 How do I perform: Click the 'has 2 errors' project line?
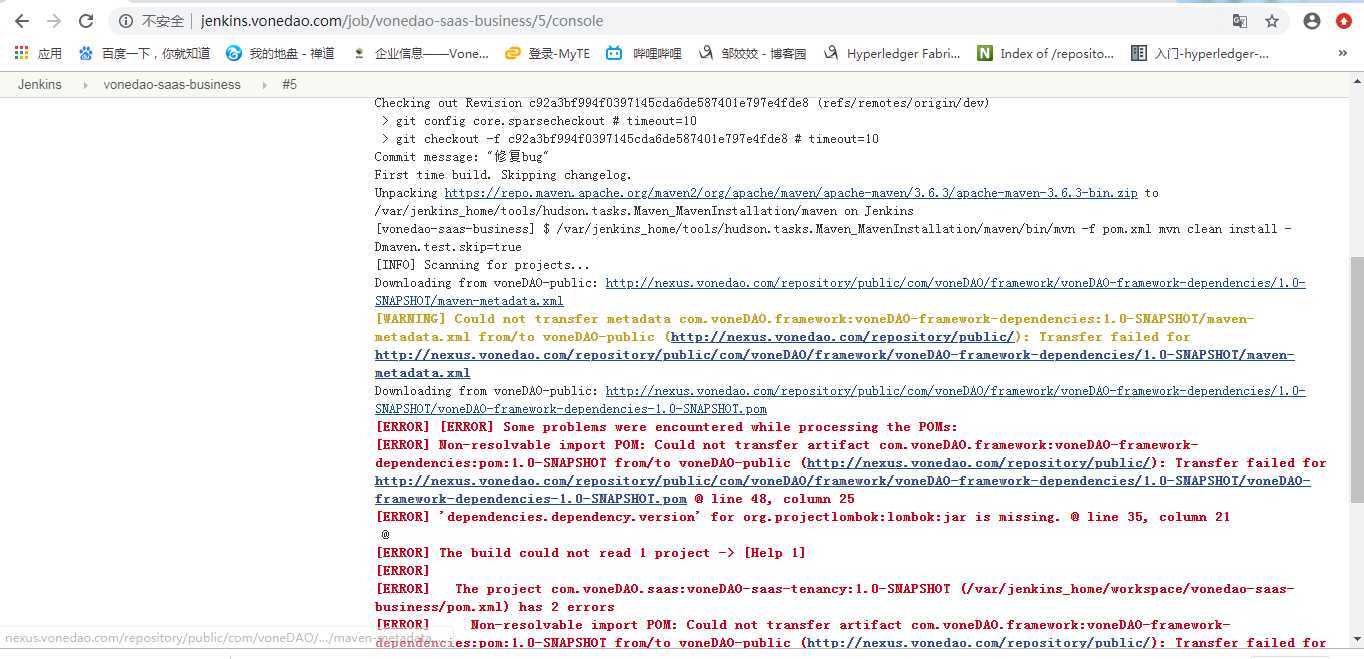coord(834,598)
